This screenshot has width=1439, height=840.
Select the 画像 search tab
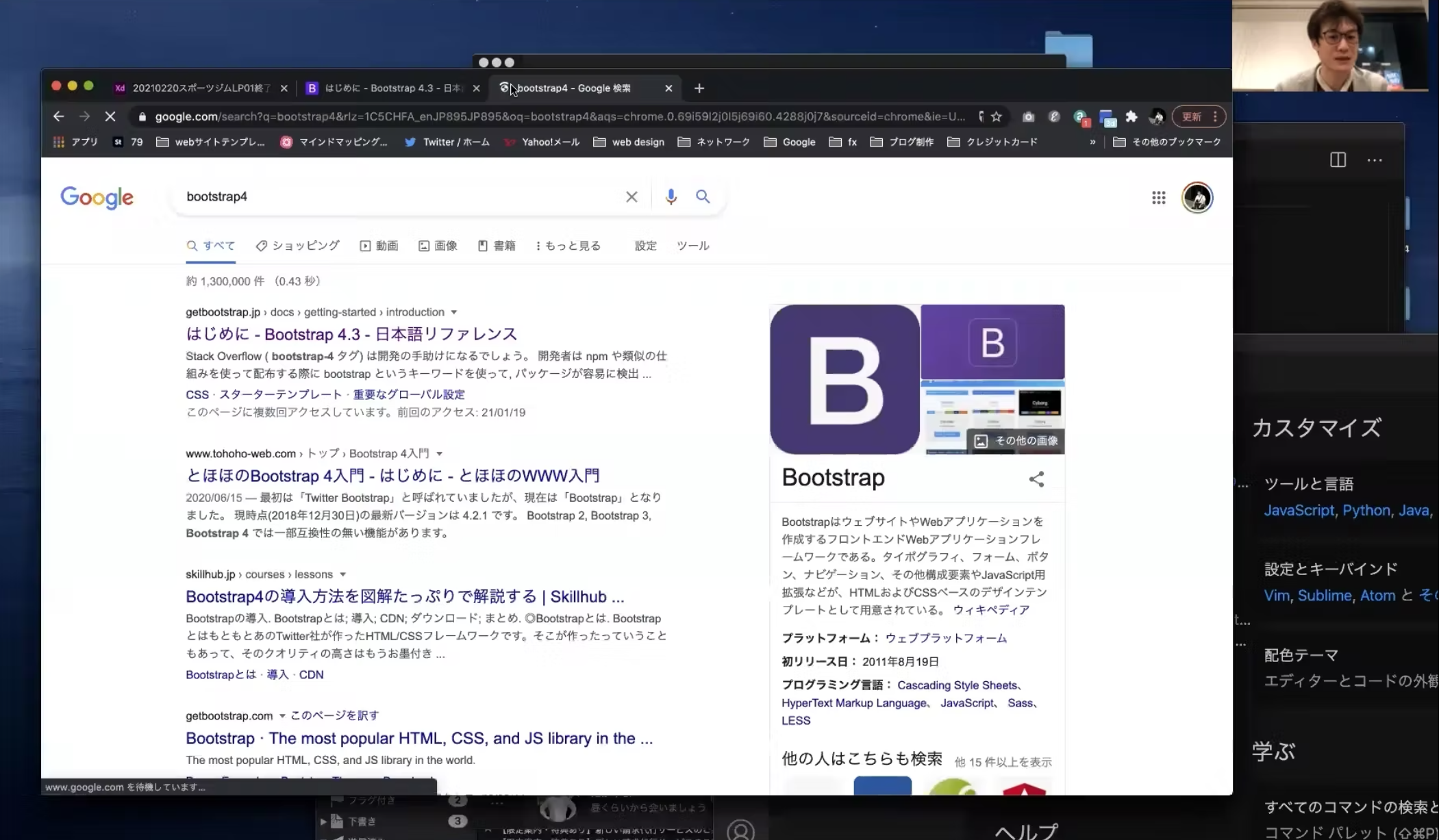(438, 246)
